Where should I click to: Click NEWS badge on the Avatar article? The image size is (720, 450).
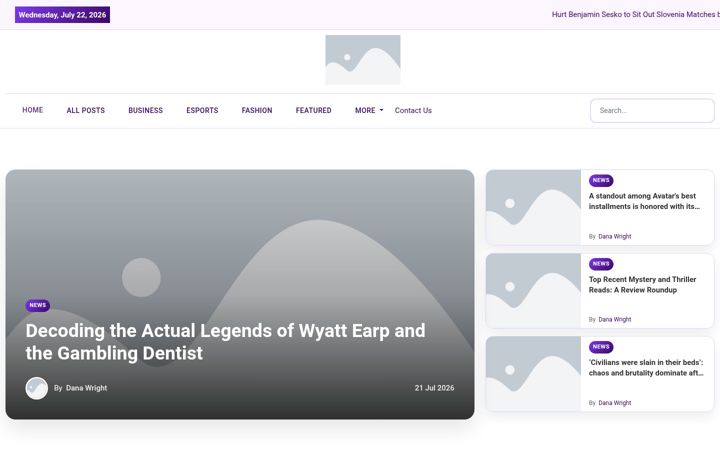(601, 180)
